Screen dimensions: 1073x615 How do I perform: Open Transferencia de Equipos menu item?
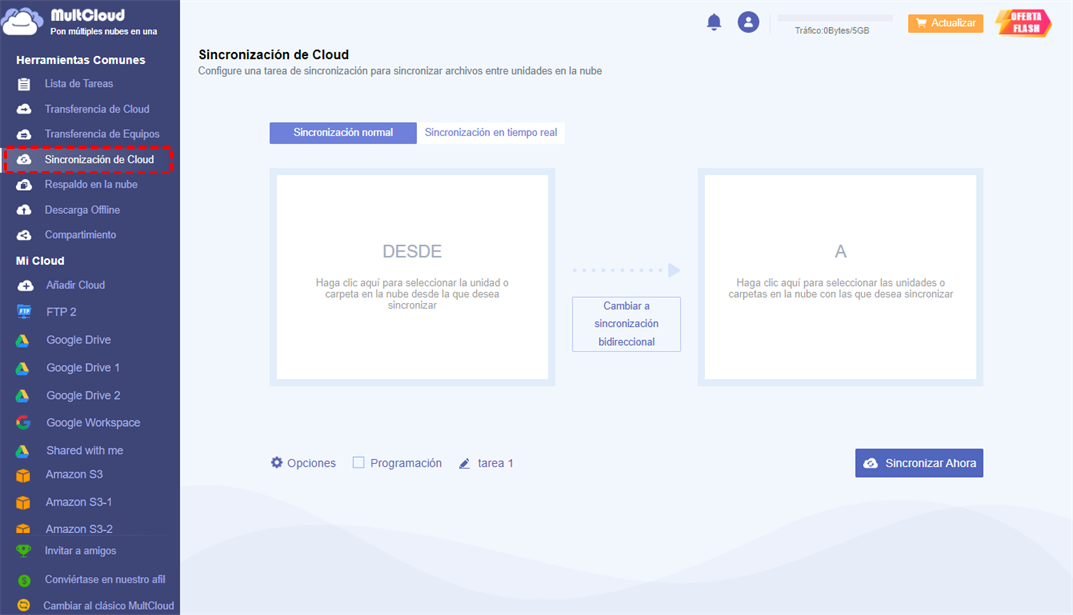(102, 134)
